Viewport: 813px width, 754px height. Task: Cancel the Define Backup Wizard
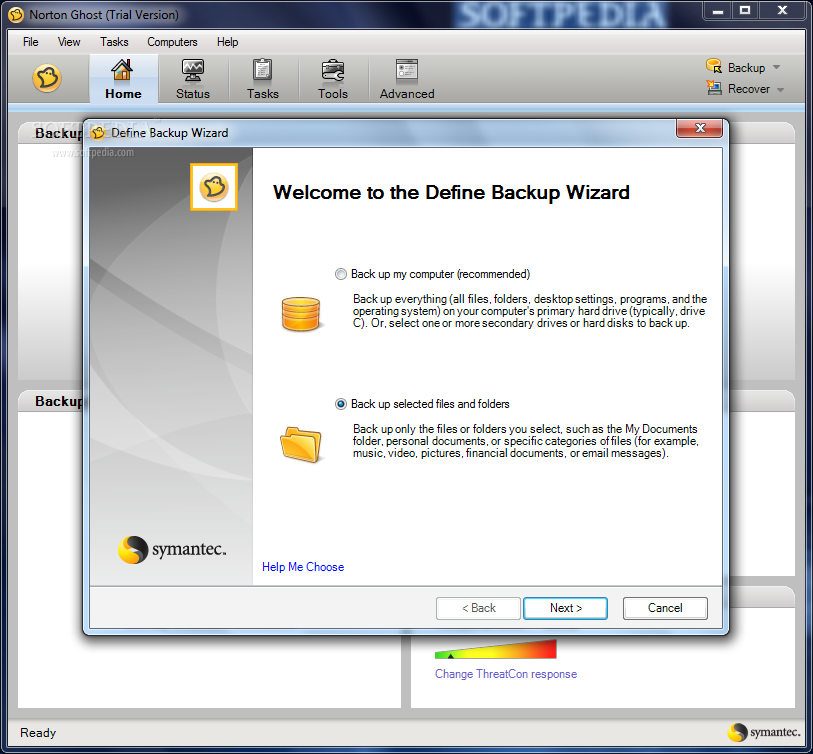point(665,608)
